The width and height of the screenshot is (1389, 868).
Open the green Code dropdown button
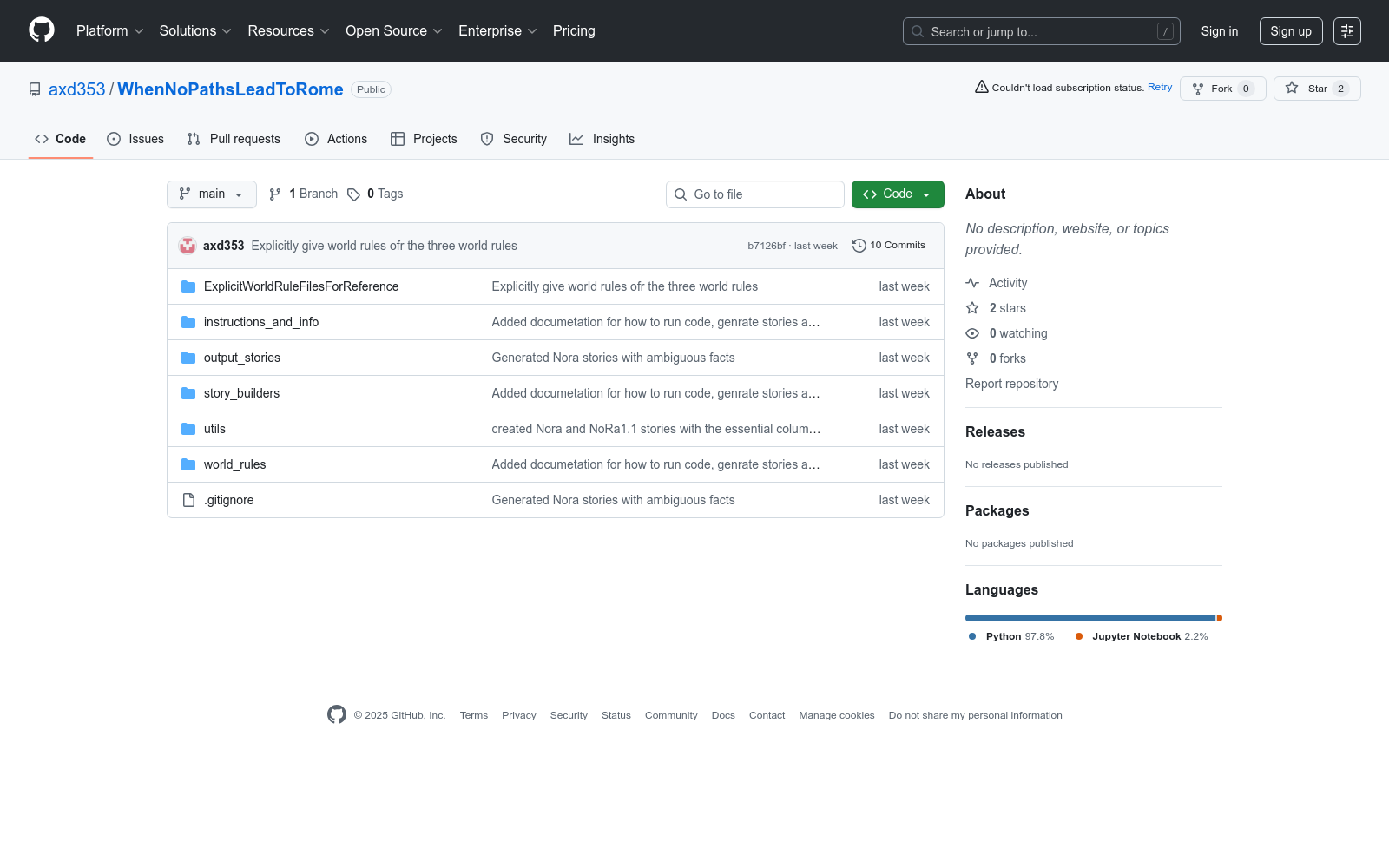click(898, 194)
